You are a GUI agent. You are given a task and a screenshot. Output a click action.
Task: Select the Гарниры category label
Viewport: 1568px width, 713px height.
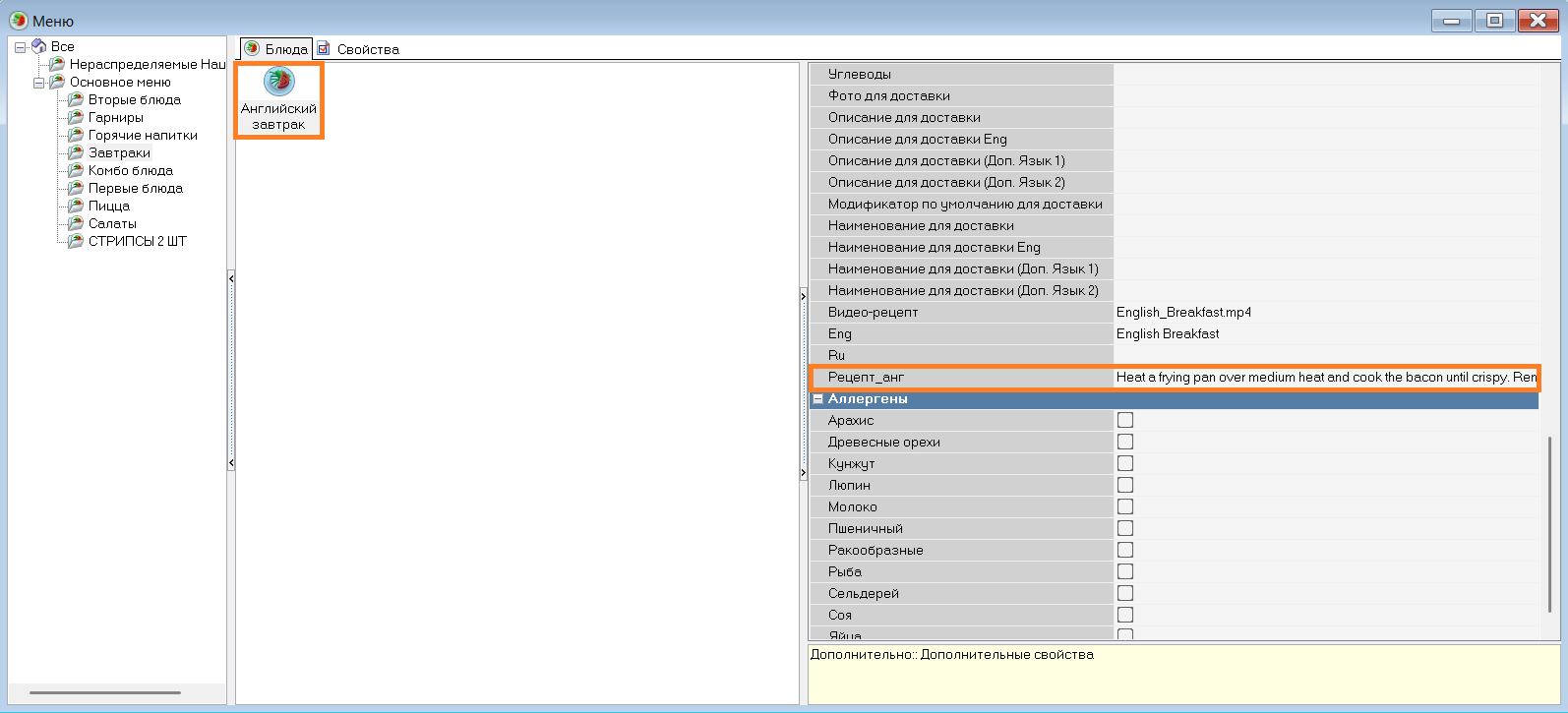[115, 117]
